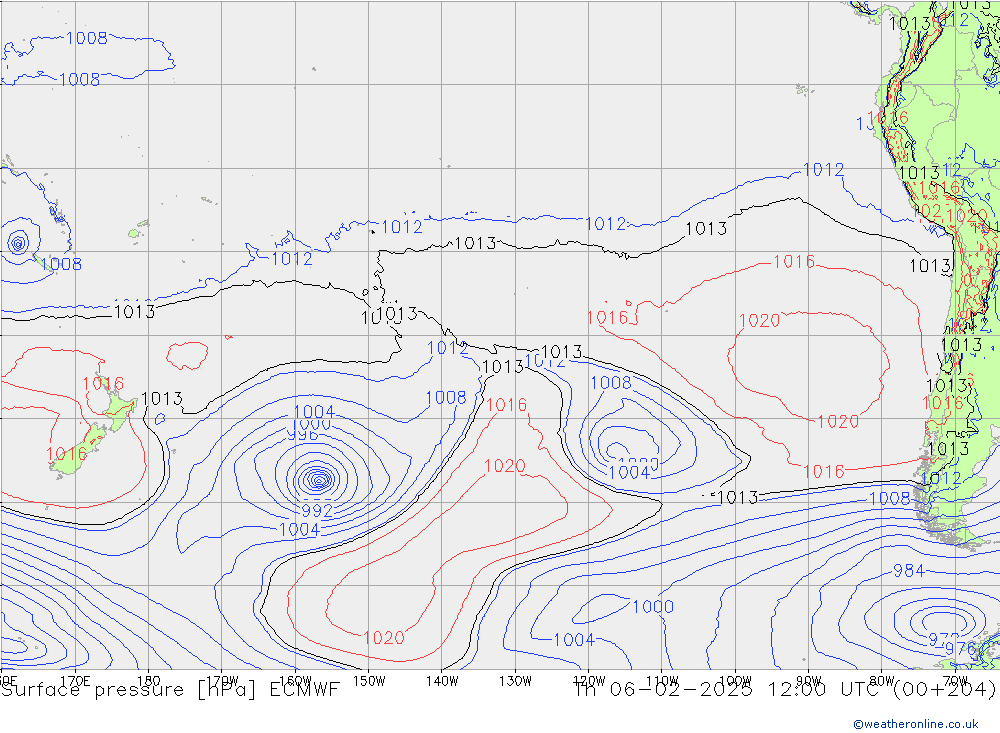Click the 140W longitude label

coord(442,681)
